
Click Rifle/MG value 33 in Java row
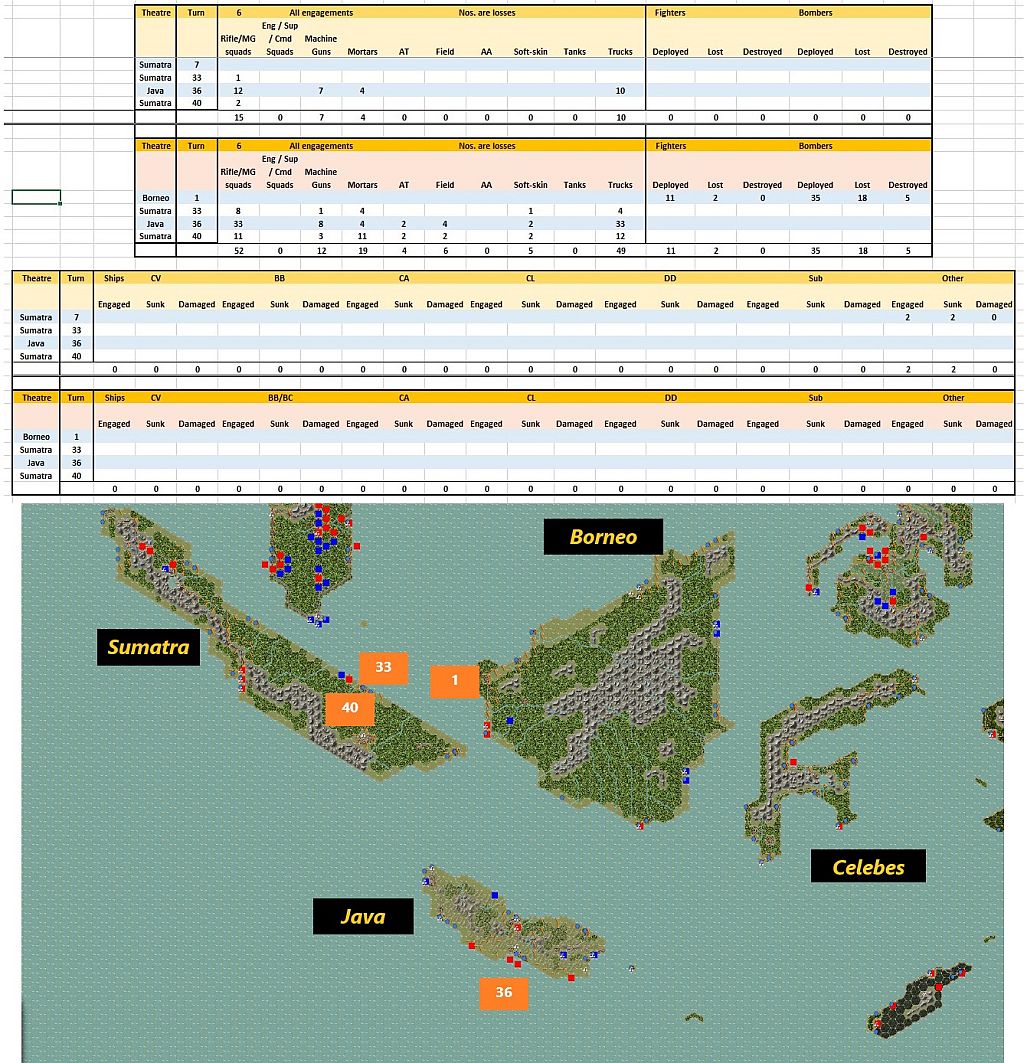pos(239,224)
